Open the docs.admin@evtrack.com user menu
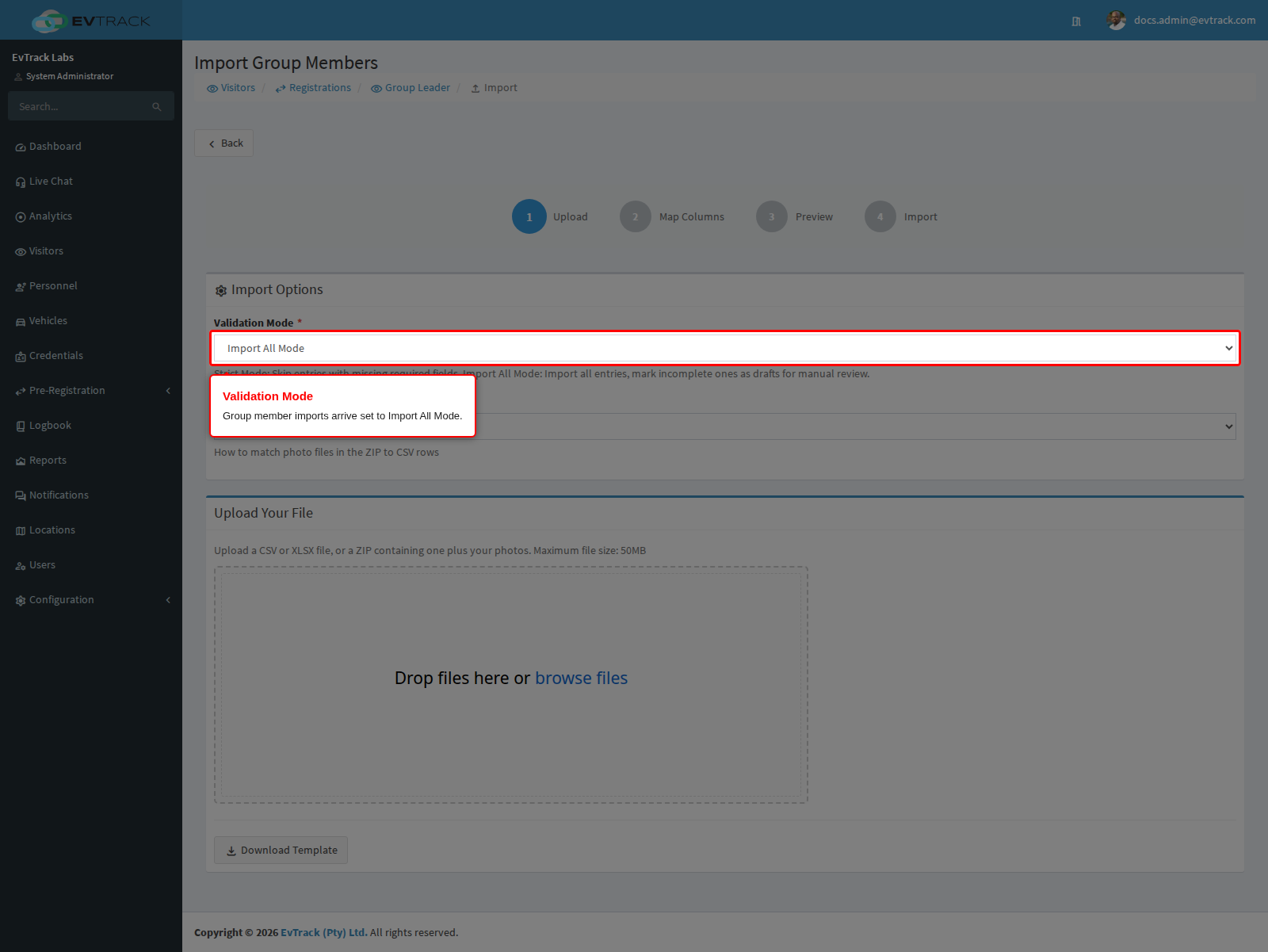This screenshot has height=952, width=1268. pos(1181,21)
